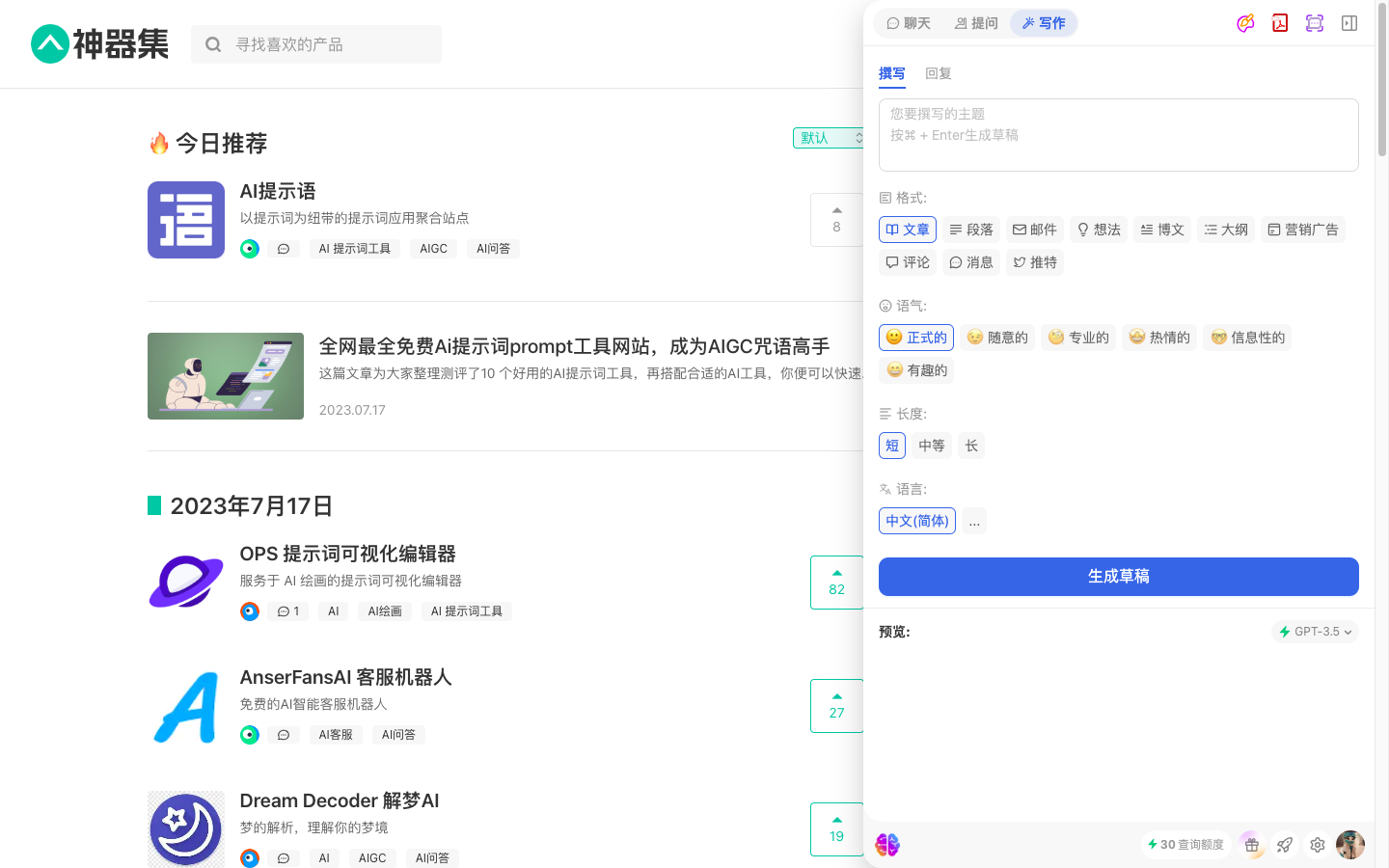Switch tone to 热情的
The height and width of the screenshot is (868, 1389).
tap(1158, 337)
